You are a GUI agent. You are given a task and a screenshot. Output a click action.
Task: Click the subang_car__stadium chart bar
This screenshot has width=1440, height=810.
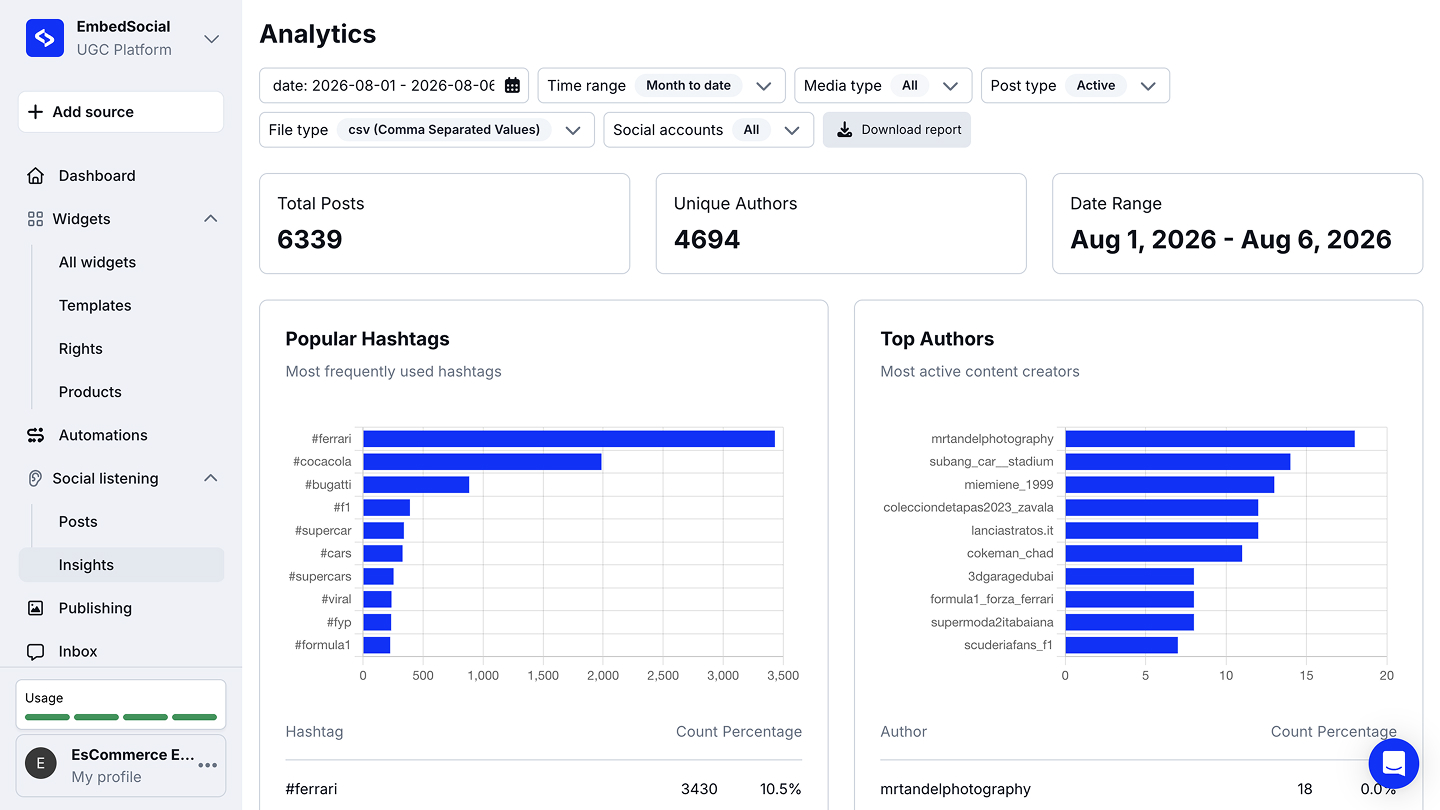point(1178,461)
